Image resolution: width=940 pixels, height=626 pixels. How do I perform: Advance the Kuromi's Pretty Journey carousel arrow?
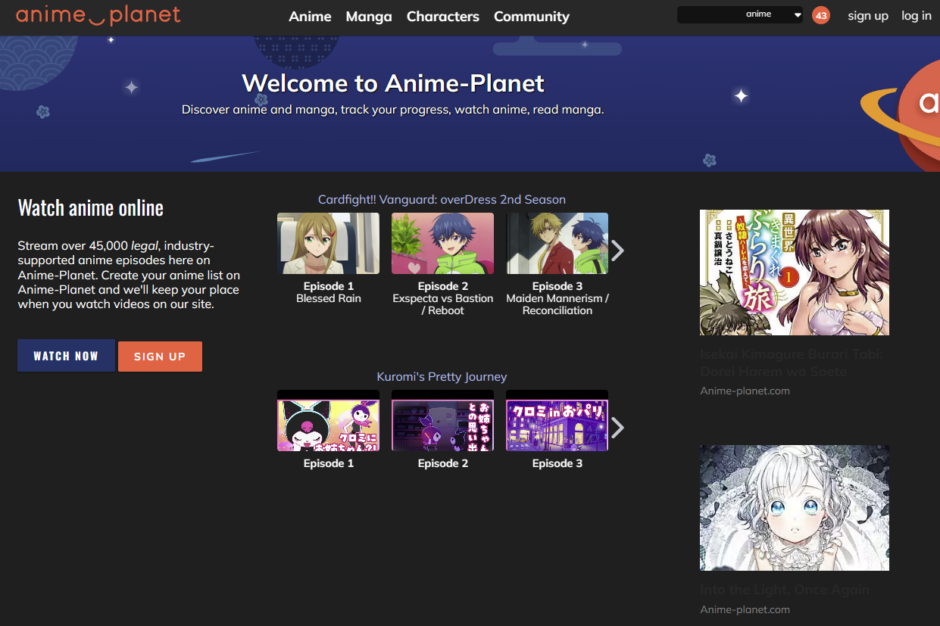[616, 427]
